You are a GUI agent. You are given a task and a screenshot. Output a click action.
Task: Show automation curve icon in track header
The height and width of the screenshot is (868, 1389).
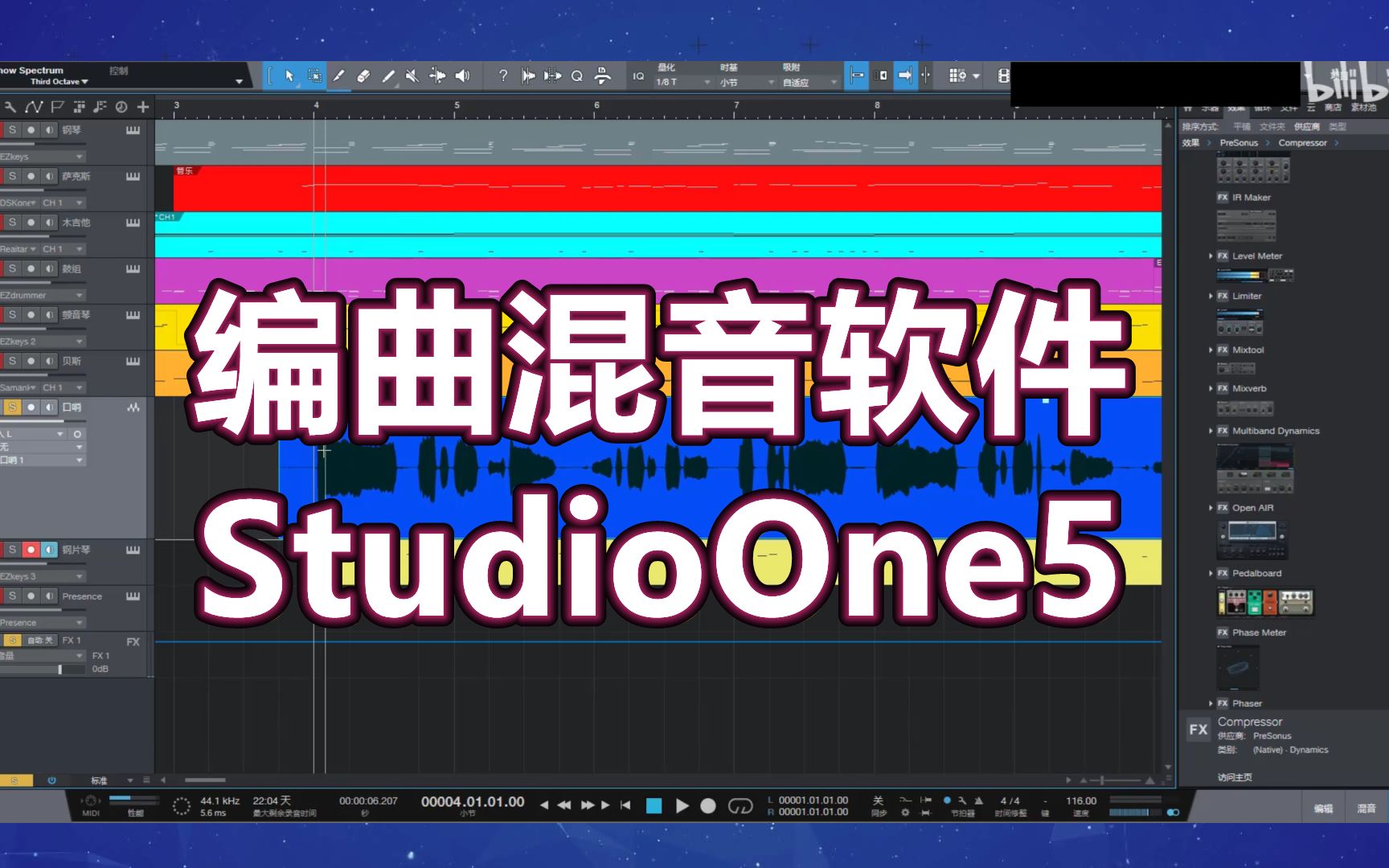(34, 106)
